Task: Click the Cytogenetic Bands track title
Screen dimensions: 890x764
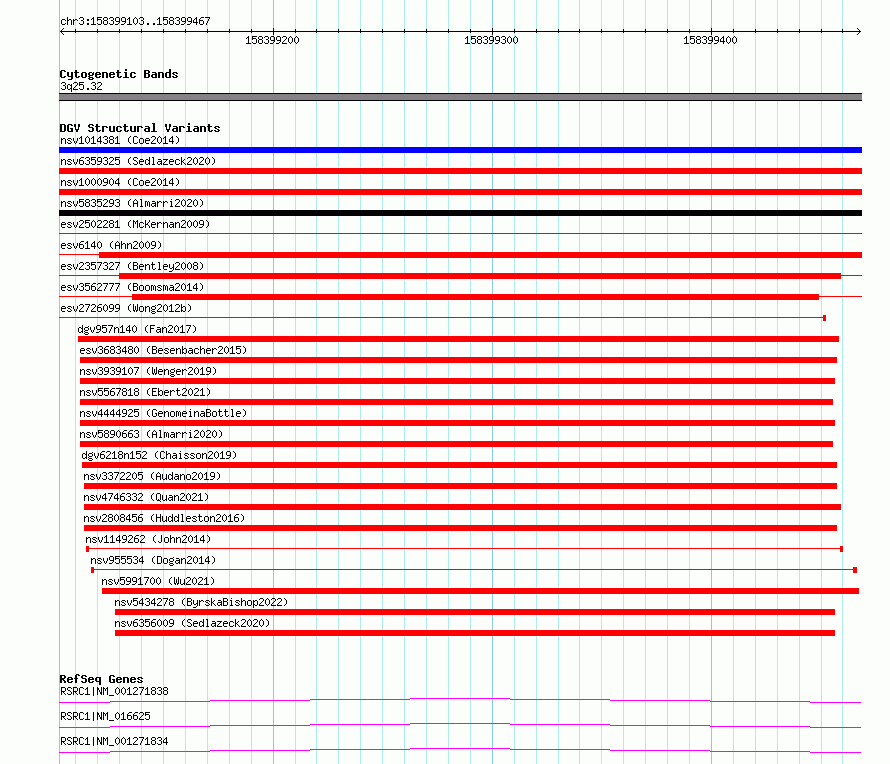Action: point(119,74)
